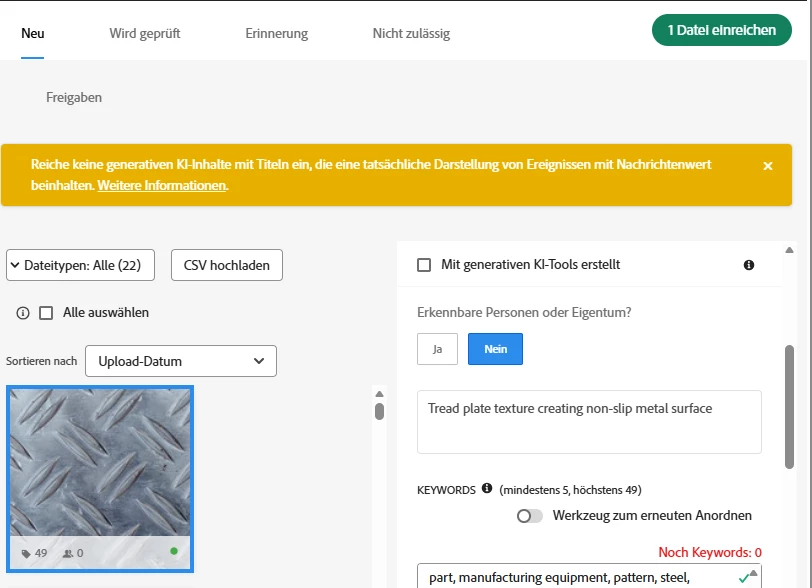This screenshot has height=588, width=812.
Task: Toggle Werkzeug zum erneuten Anordnen switch
Action: click(x=529, y=516)
